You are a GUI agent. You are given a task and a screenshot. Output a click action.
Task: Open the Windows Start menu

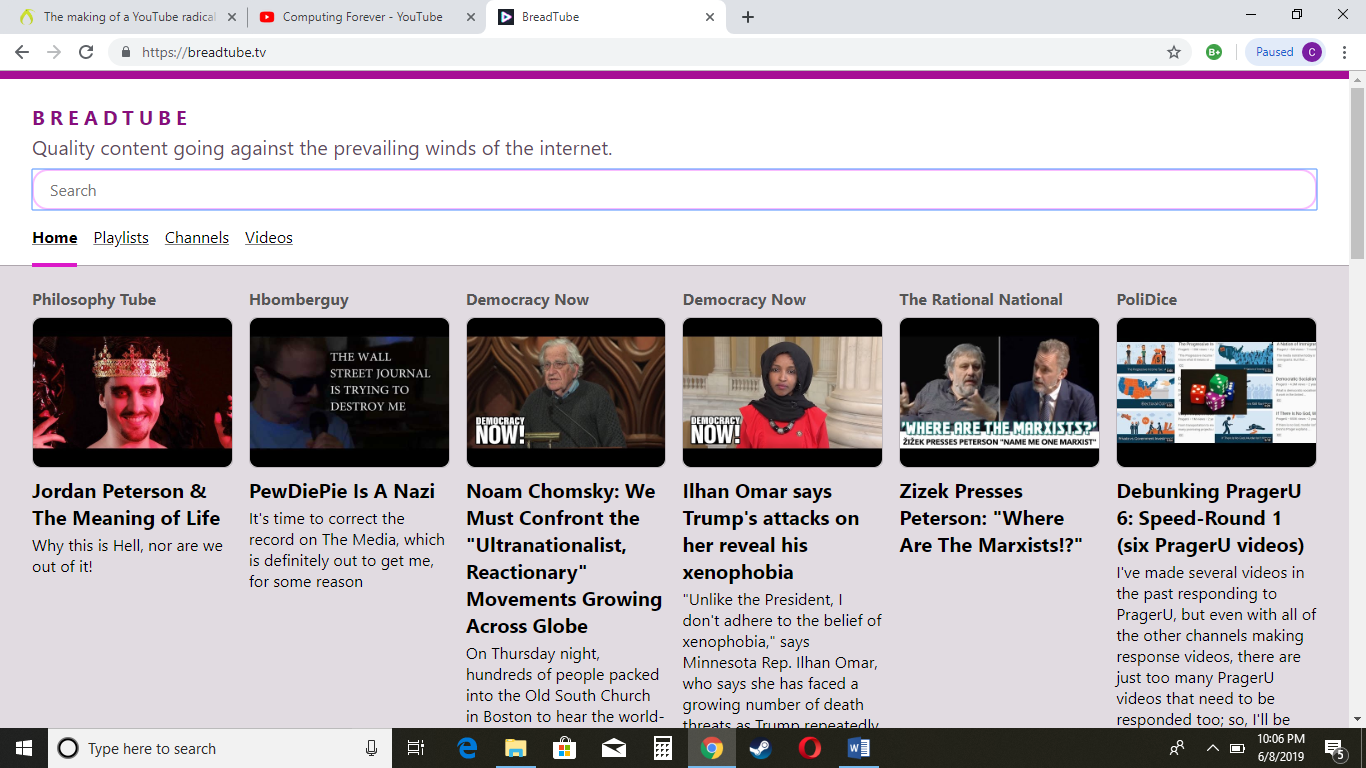click(24, 748)
